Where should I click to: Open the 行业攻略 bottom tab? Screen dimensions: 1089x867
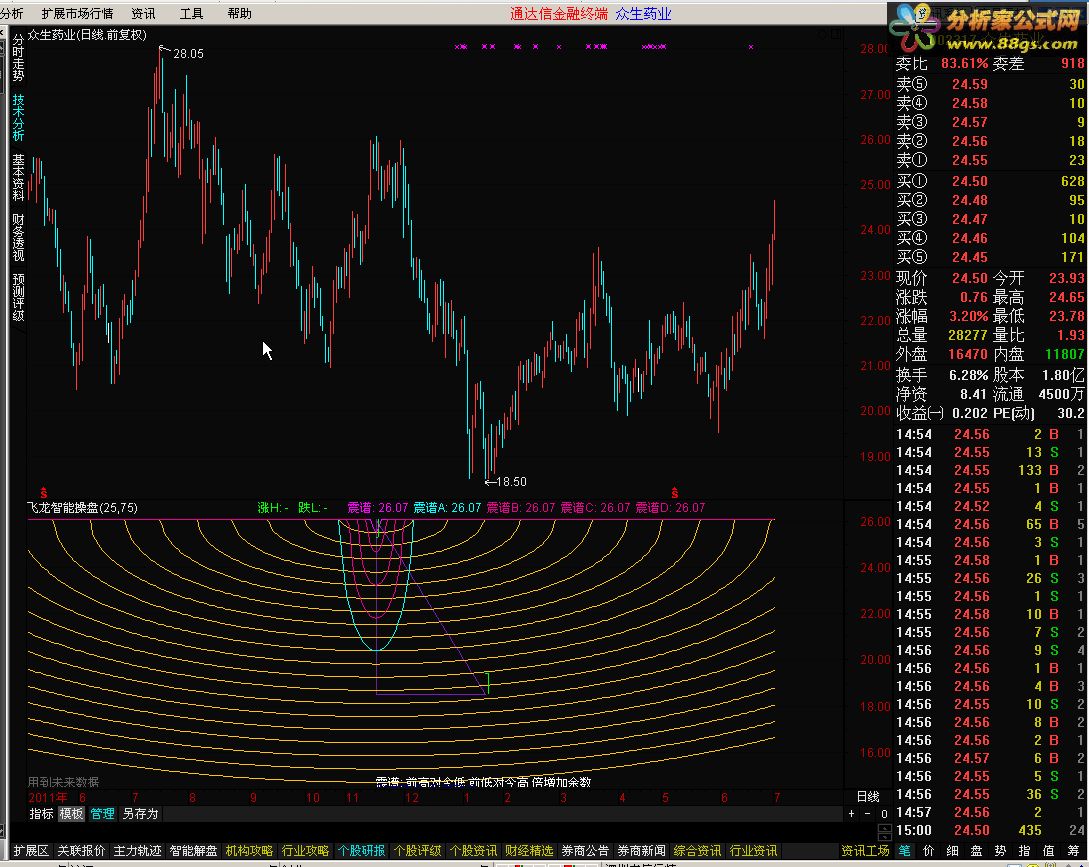click(305, 851)
